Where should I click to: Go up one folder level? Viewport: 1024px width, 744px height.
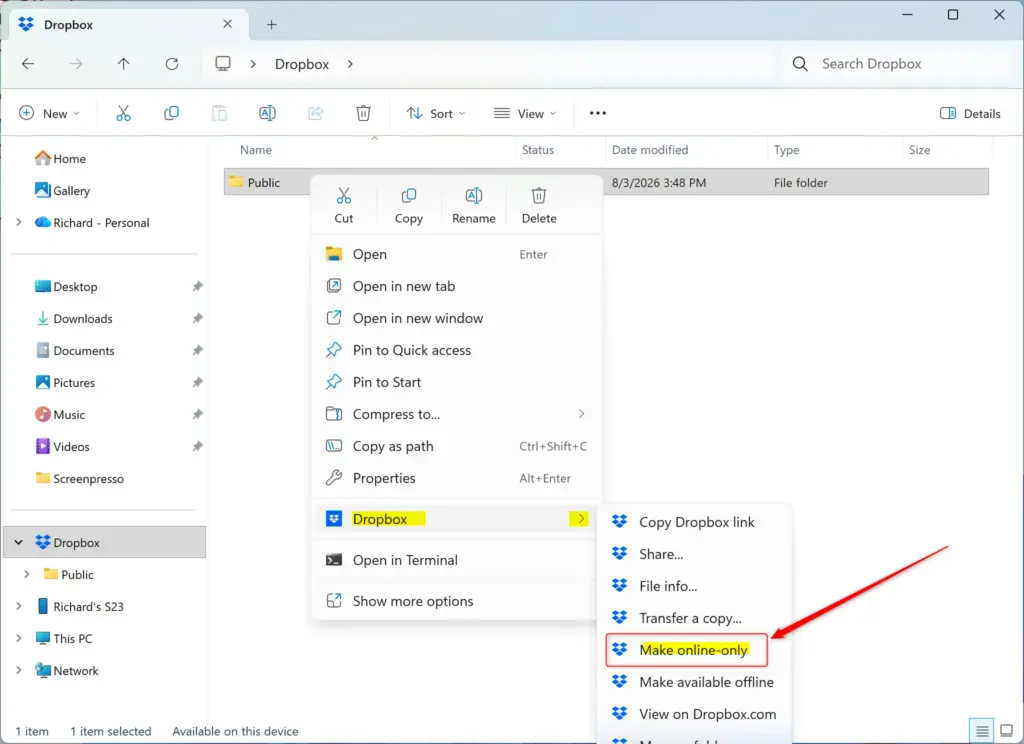[x=123, y=63]
